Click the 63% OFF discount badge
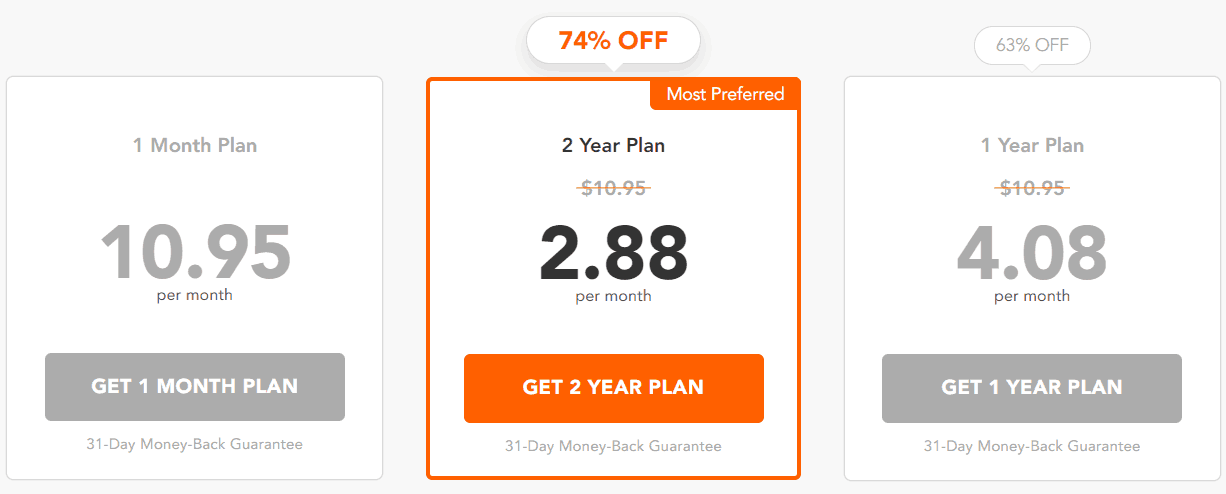 coord(1032,45)
